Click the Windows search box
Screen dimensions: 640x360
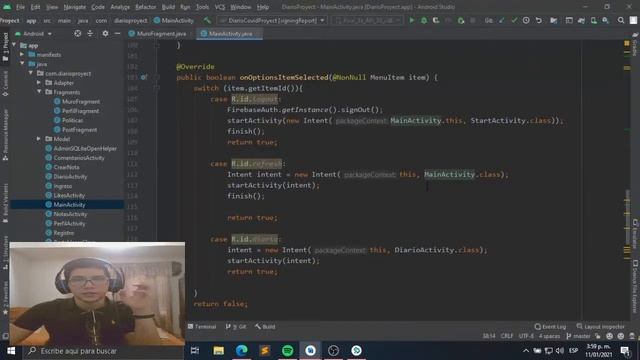point(104,351)
